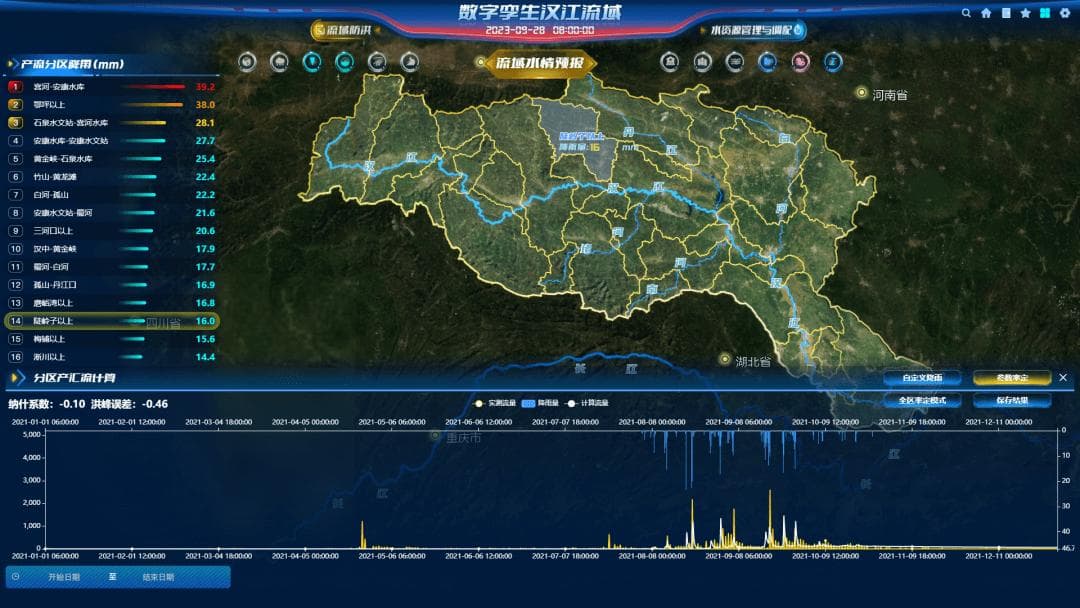Click the 洪峰误差 value -0.46
The image size is (1080, 608).
click(155, 404)
